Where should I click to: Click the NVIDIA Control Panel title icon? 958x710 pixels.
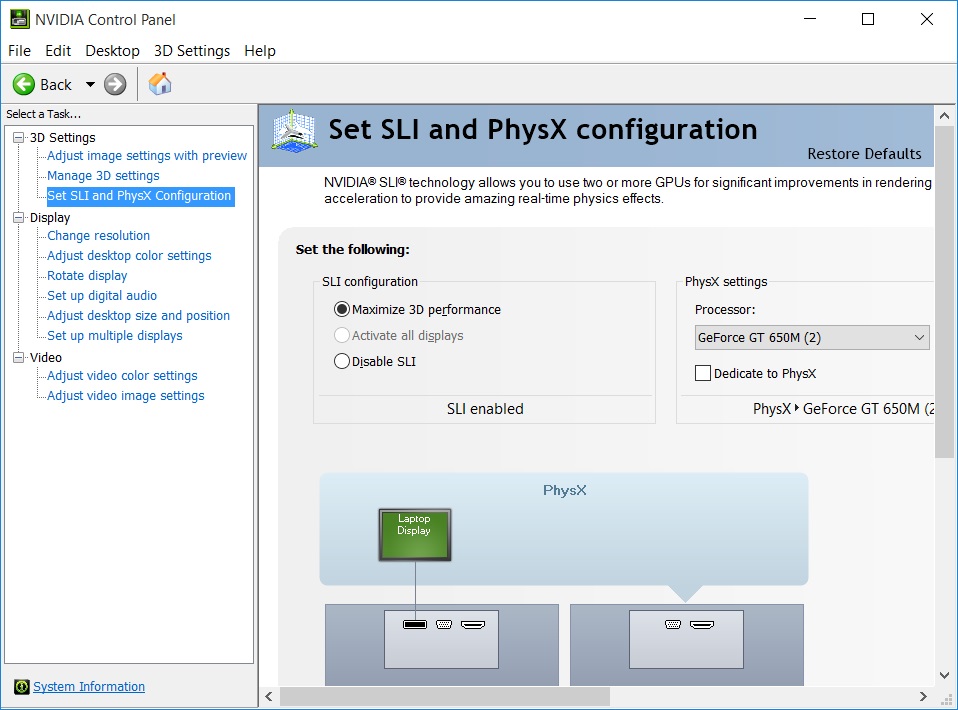point(20,19)
